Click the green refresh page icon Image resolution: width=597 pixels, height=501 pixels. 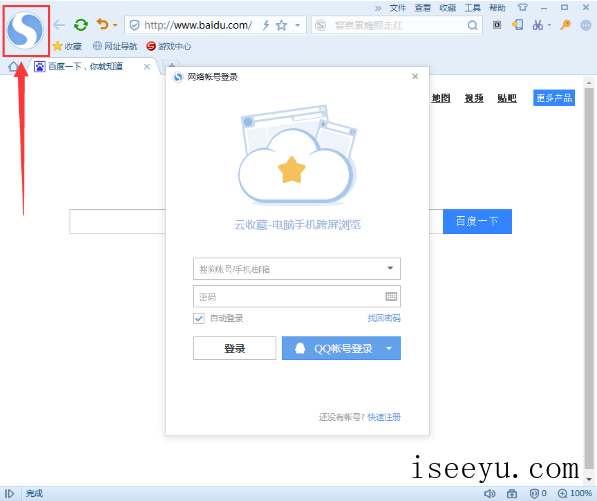(x=81, y=25)
